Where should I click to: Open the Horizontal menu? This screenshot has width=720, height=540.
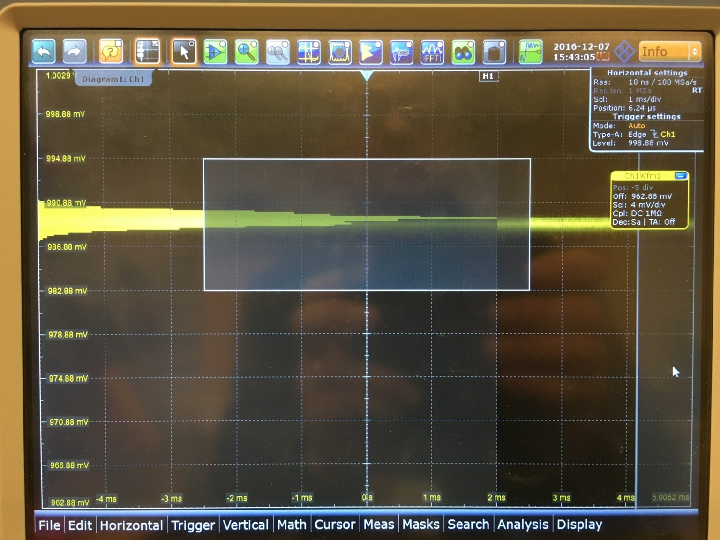[131, 525]
